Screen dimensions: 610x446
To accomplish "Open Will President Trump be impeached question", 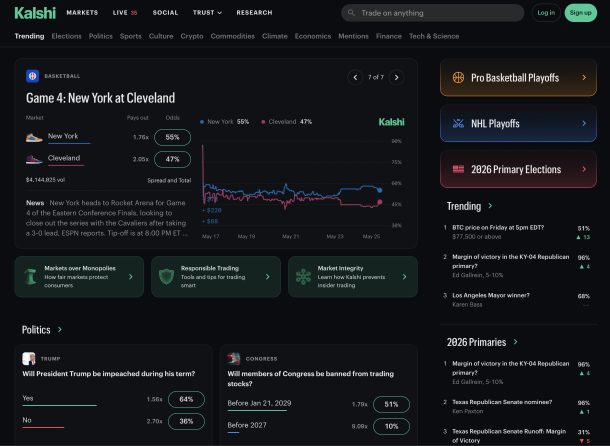I will pyautogui.click(x=109, y=374).
